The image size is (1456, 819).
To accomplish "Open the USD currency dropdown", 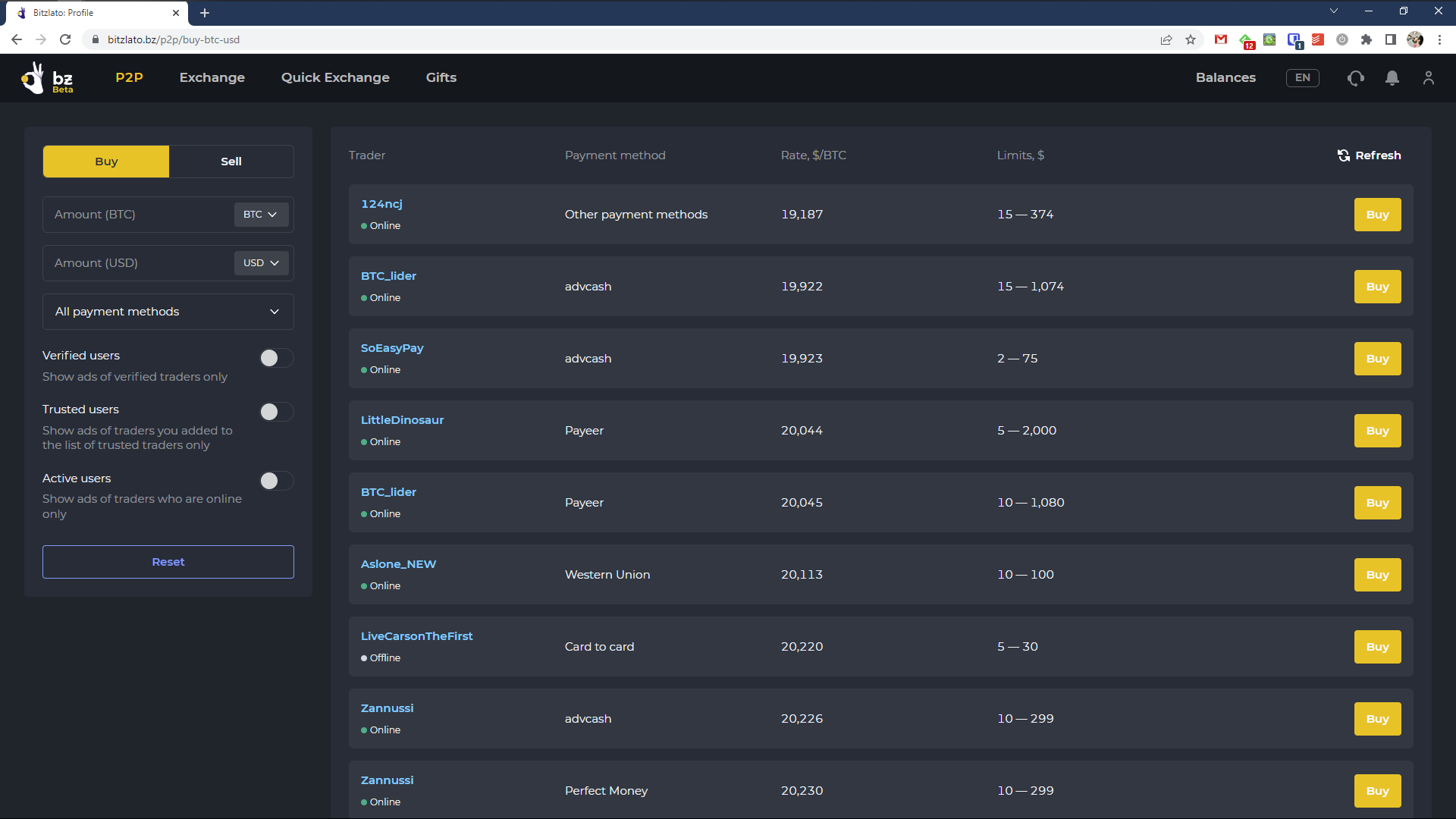I will coord(261,263).
